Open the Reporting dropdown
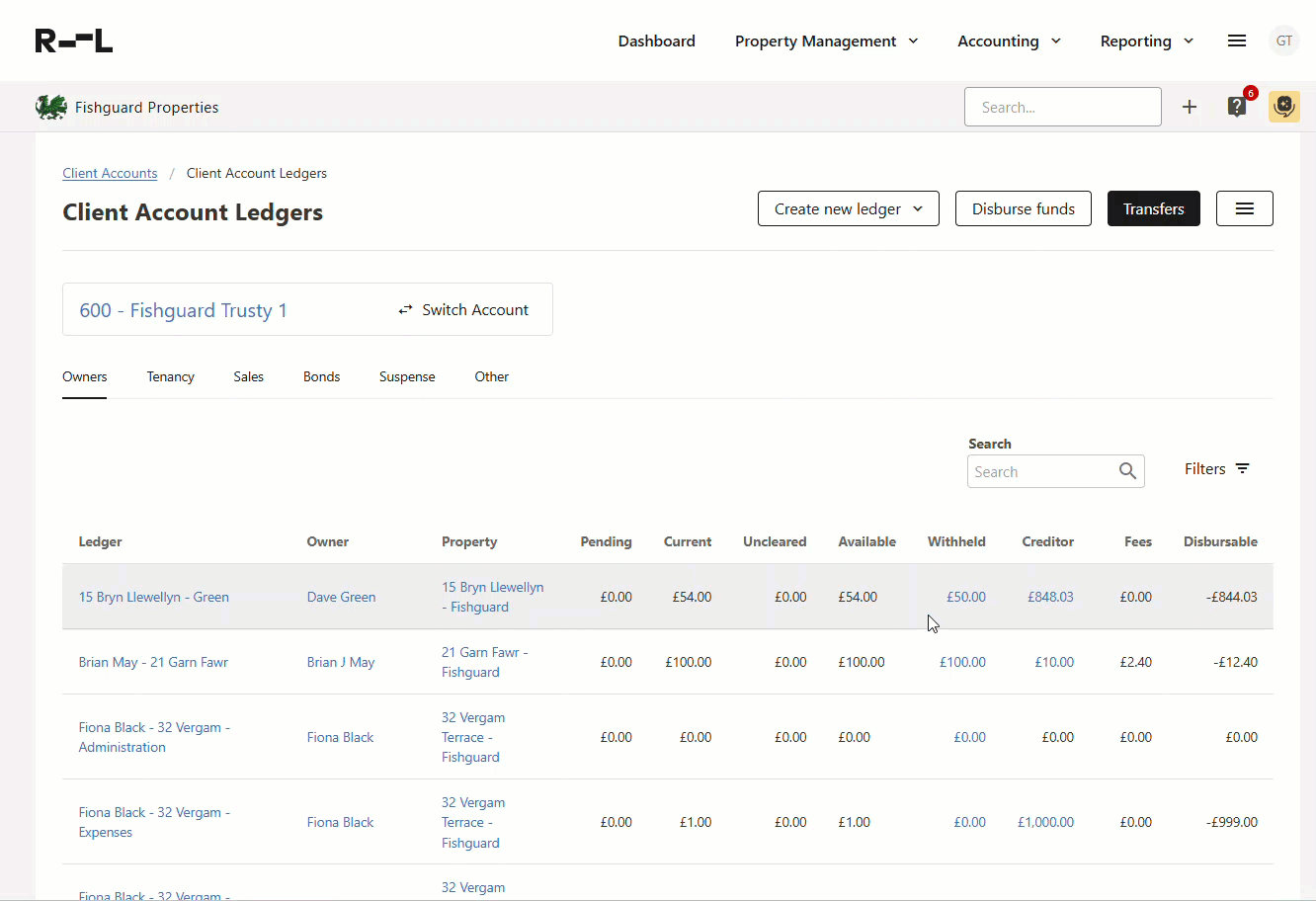 coord(1145,41)
